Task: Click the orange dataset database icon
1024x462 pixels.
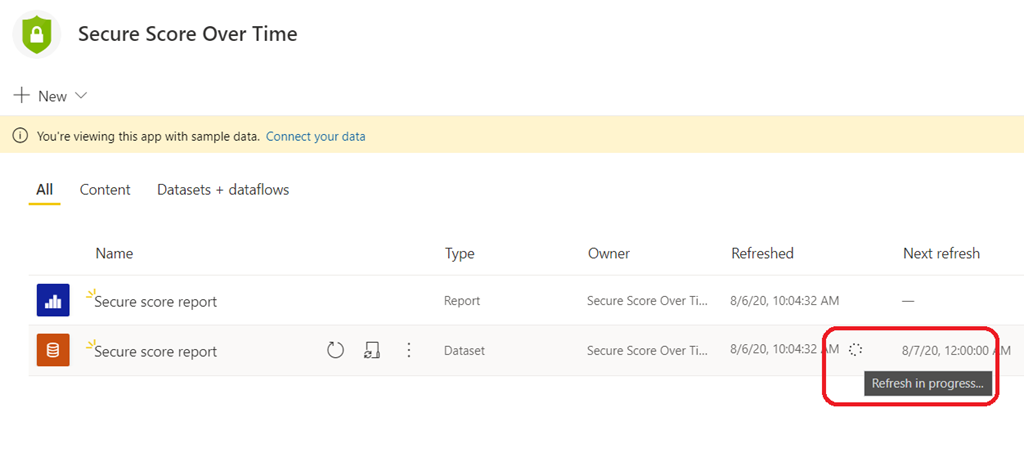Action: click(x=53, y=350)
